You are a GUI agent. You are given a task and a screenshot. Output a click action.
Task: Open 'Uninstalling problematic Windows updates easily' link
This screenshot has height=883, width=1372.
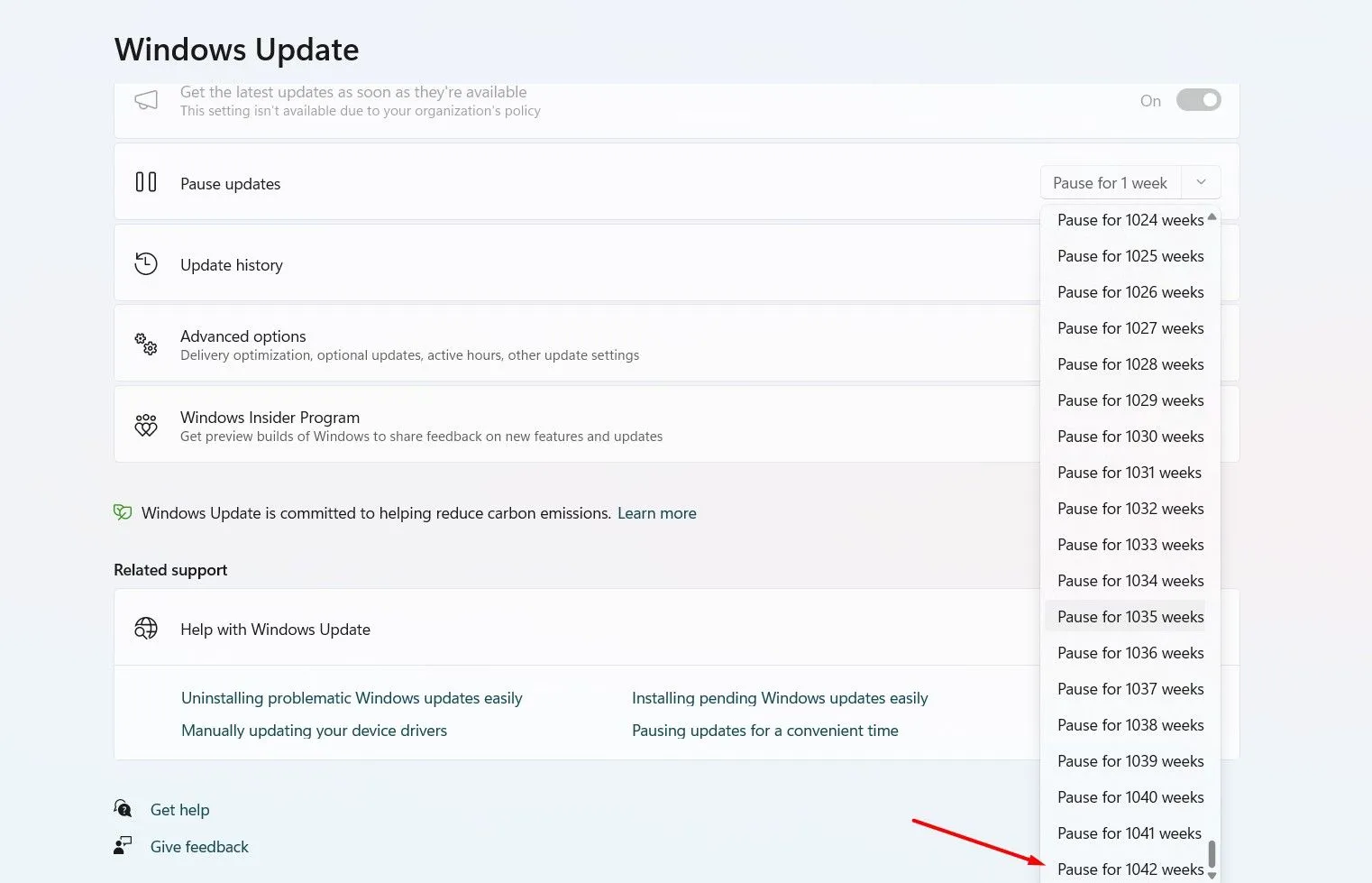[x=352, y=698]
